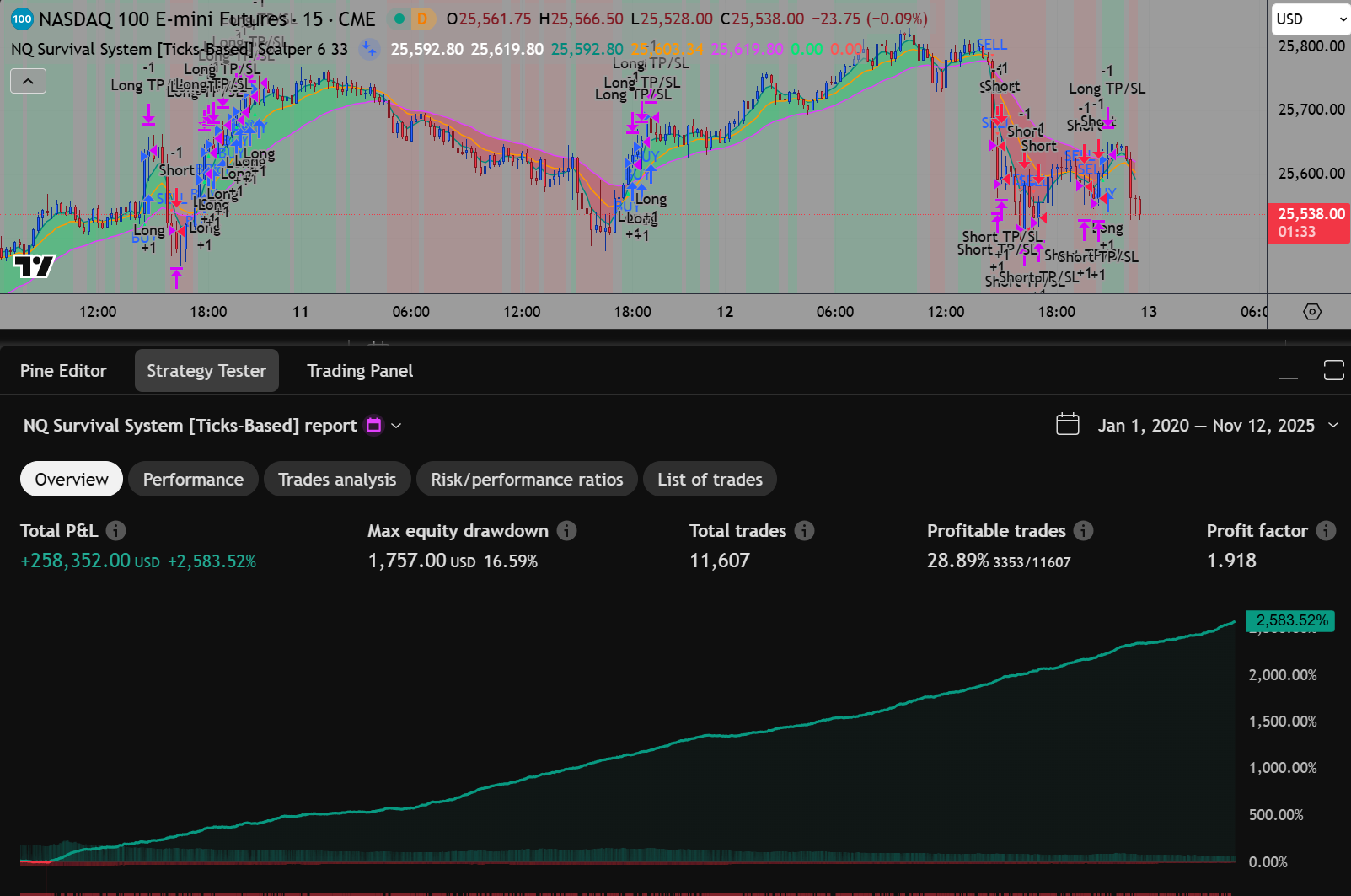The width and height of the screenshot is (1351, 896).
Task: Open the USD currency dropdown
Action: 1311,19
